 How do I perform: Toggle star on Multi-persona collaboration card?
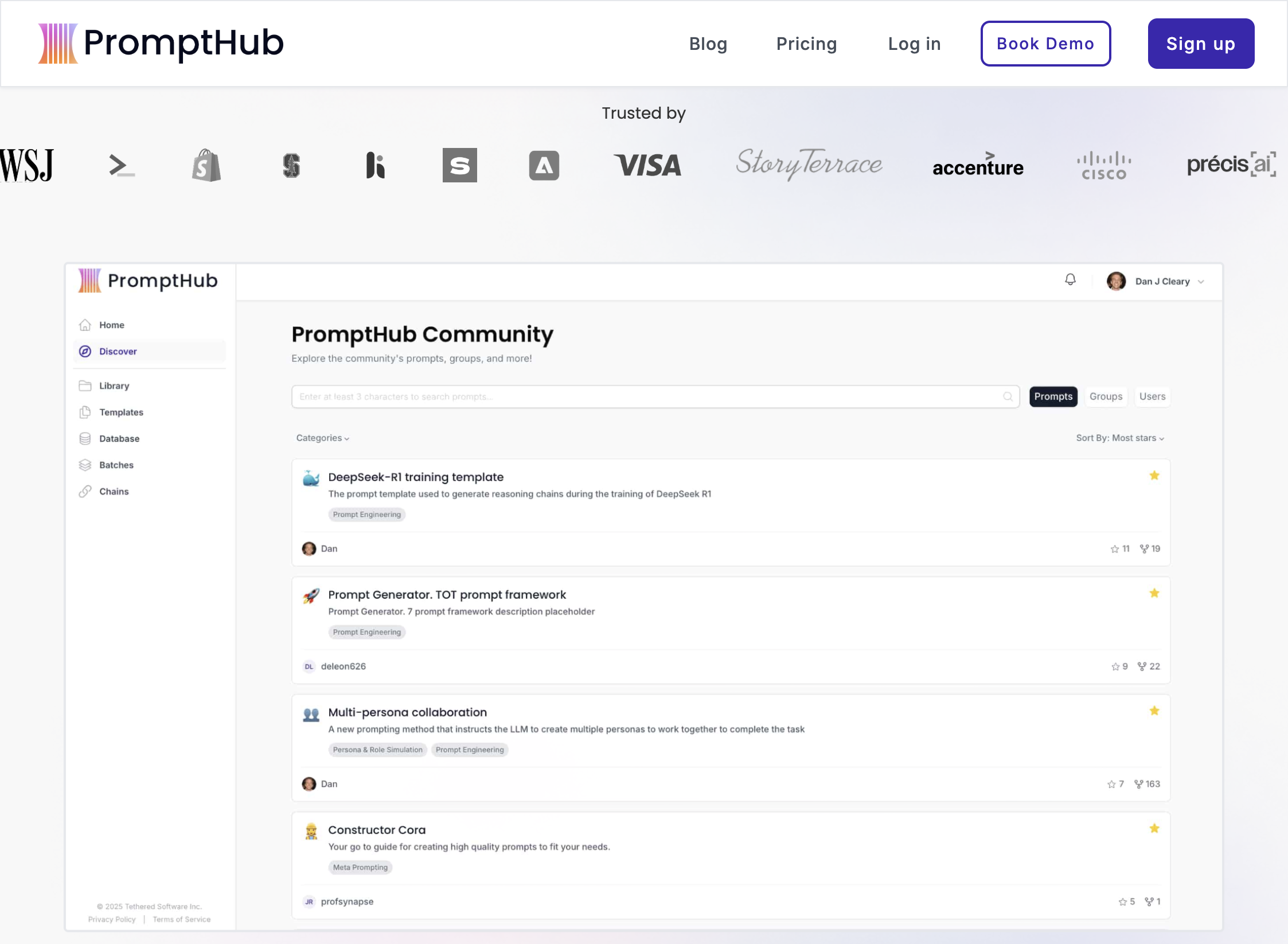pyautogui.click(x=1154, y=711)
